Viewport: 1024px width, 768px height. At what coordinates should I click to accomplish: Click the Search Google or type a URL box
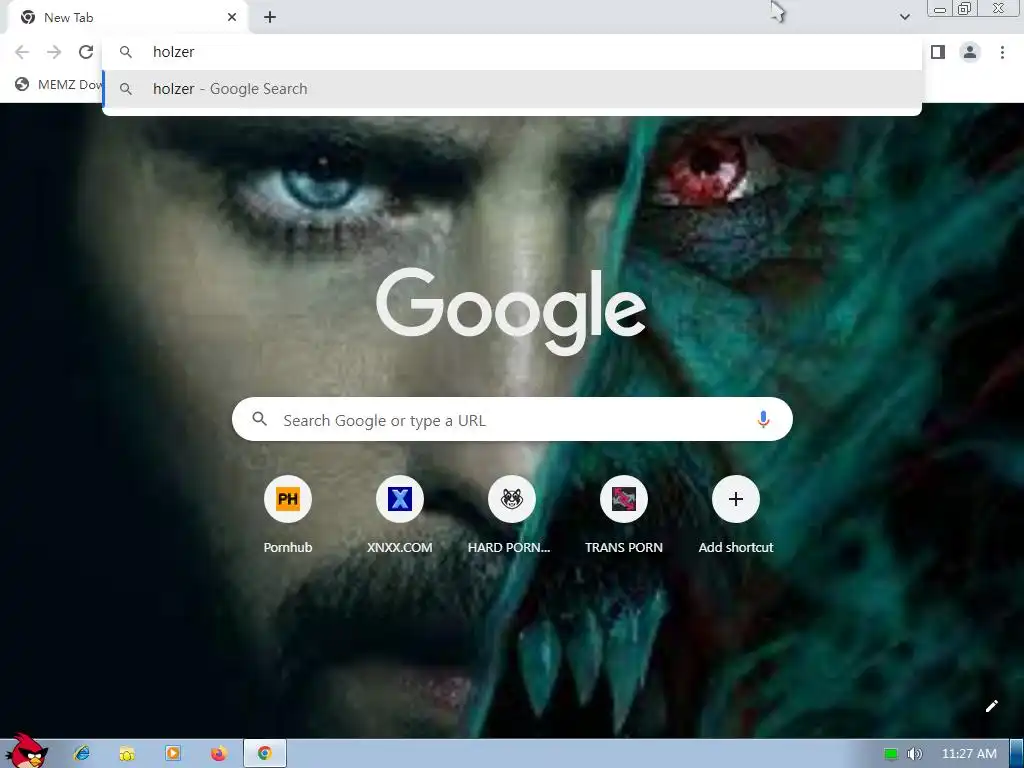[512, 419]
